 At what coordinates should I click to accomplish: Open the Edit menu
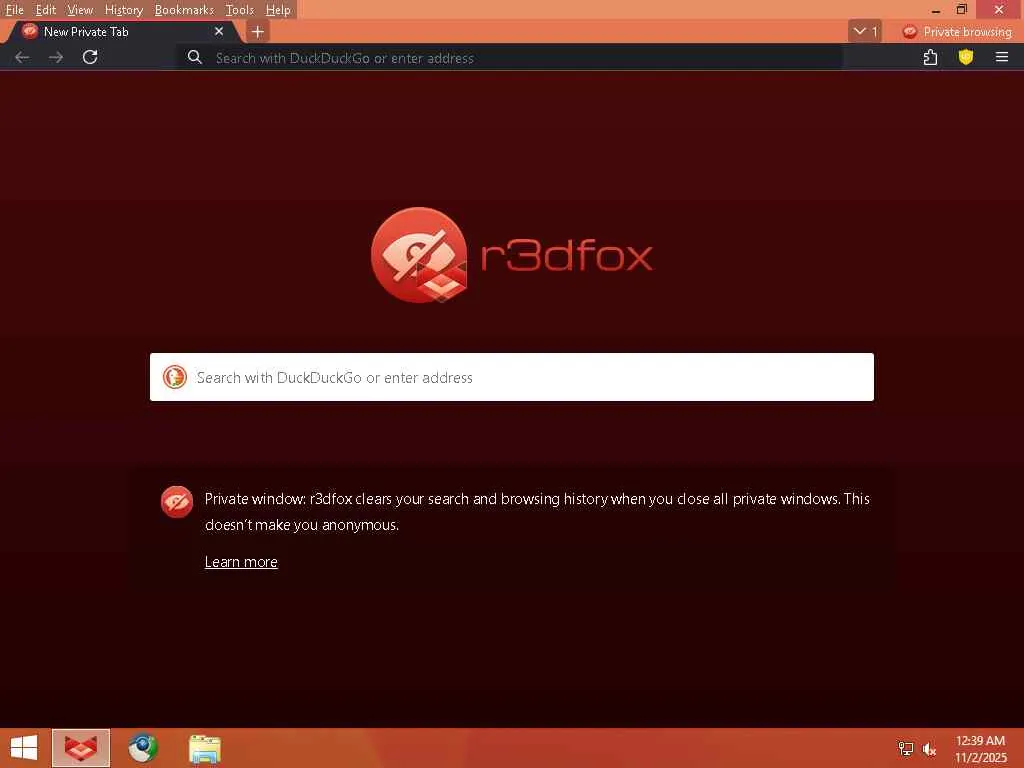tap(46, 10)
